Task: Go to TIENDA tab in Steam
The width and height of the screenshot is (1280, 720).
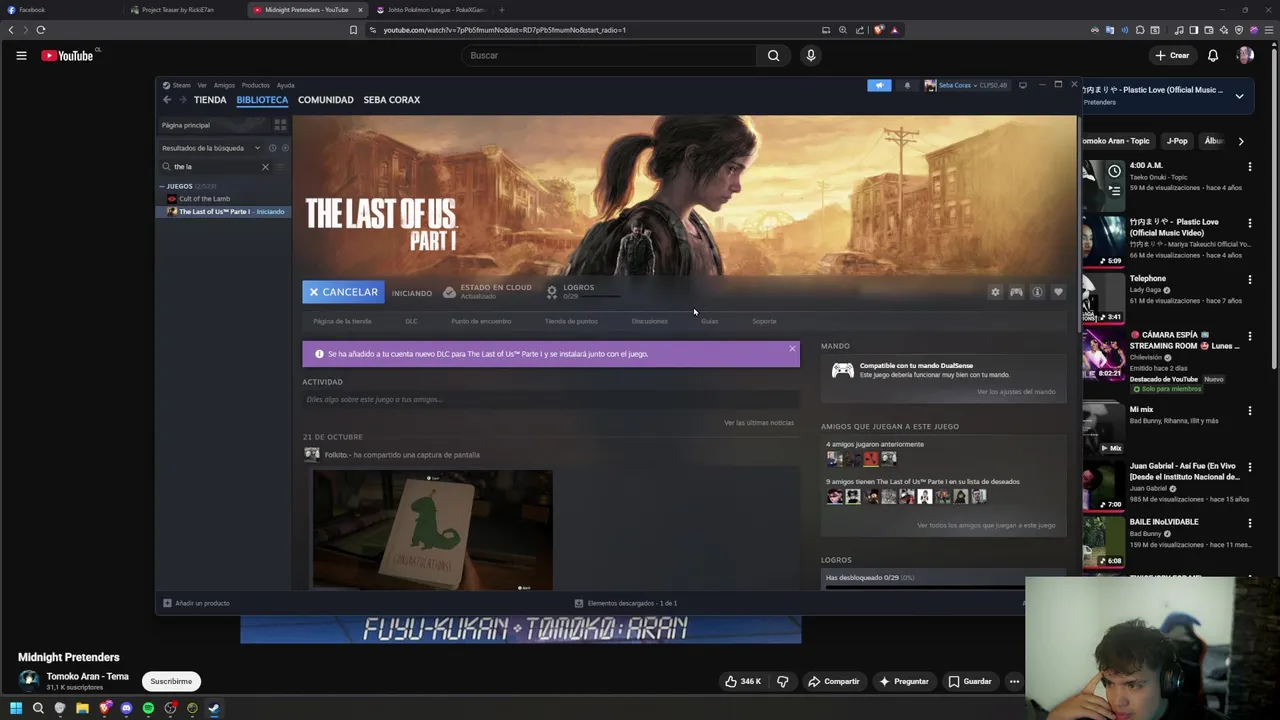Action: 210,100
